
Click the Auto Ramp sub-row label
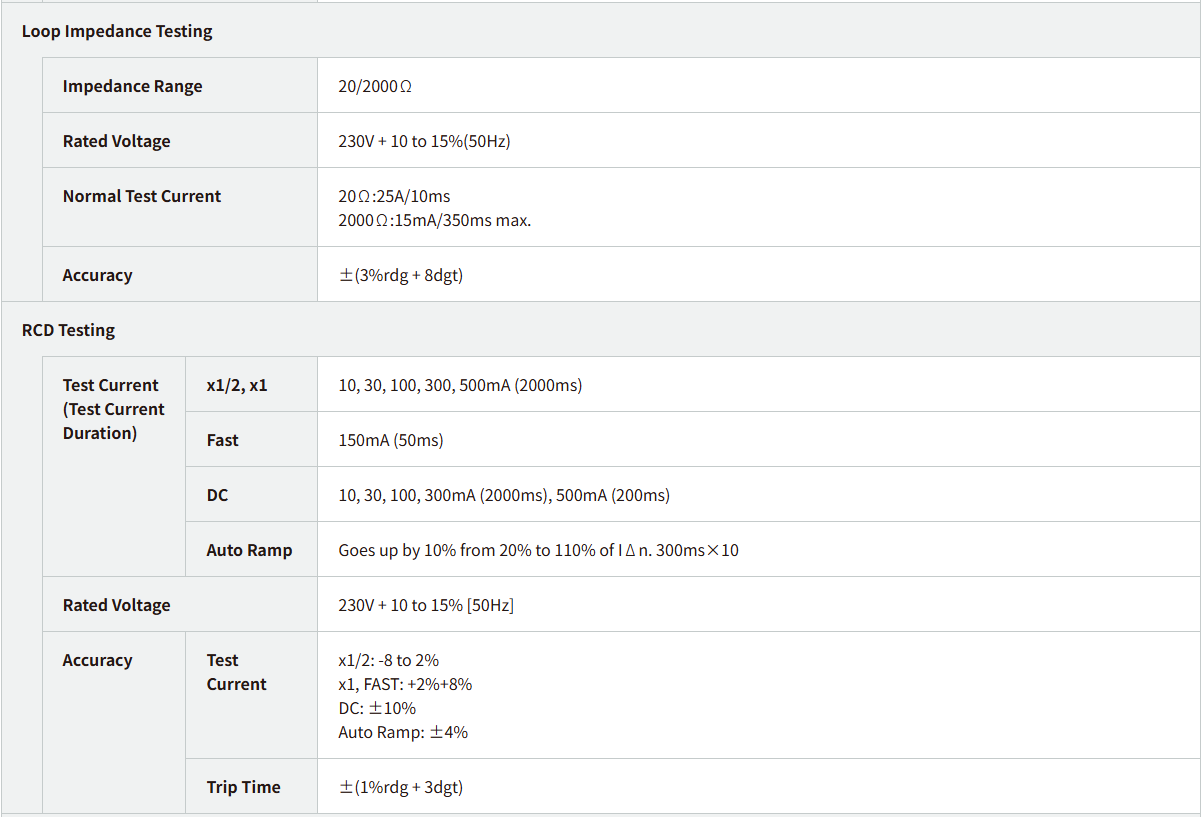[x=249, y=550]
